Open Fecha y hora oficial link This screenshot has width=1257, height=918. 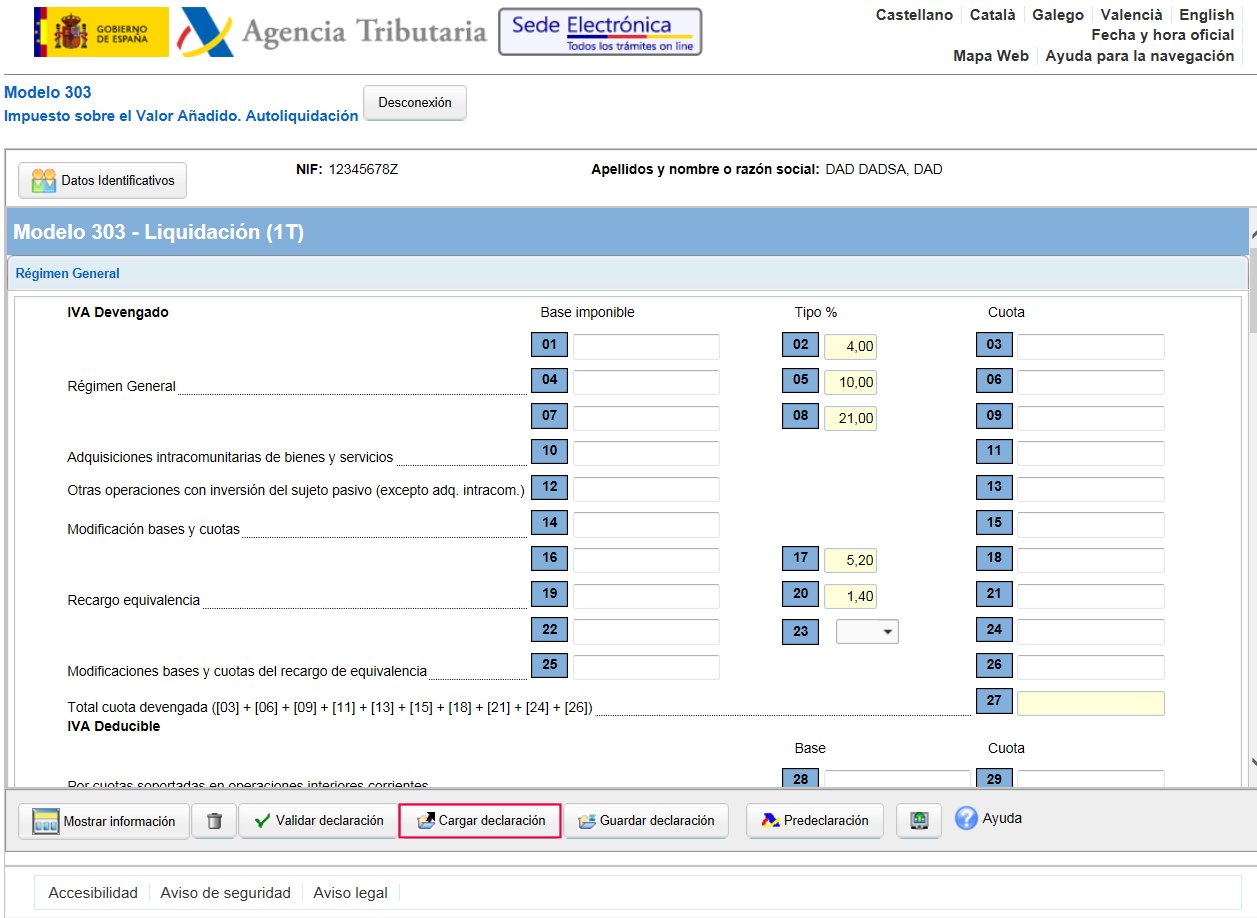pyautogui.click(x=1163, y=35)
